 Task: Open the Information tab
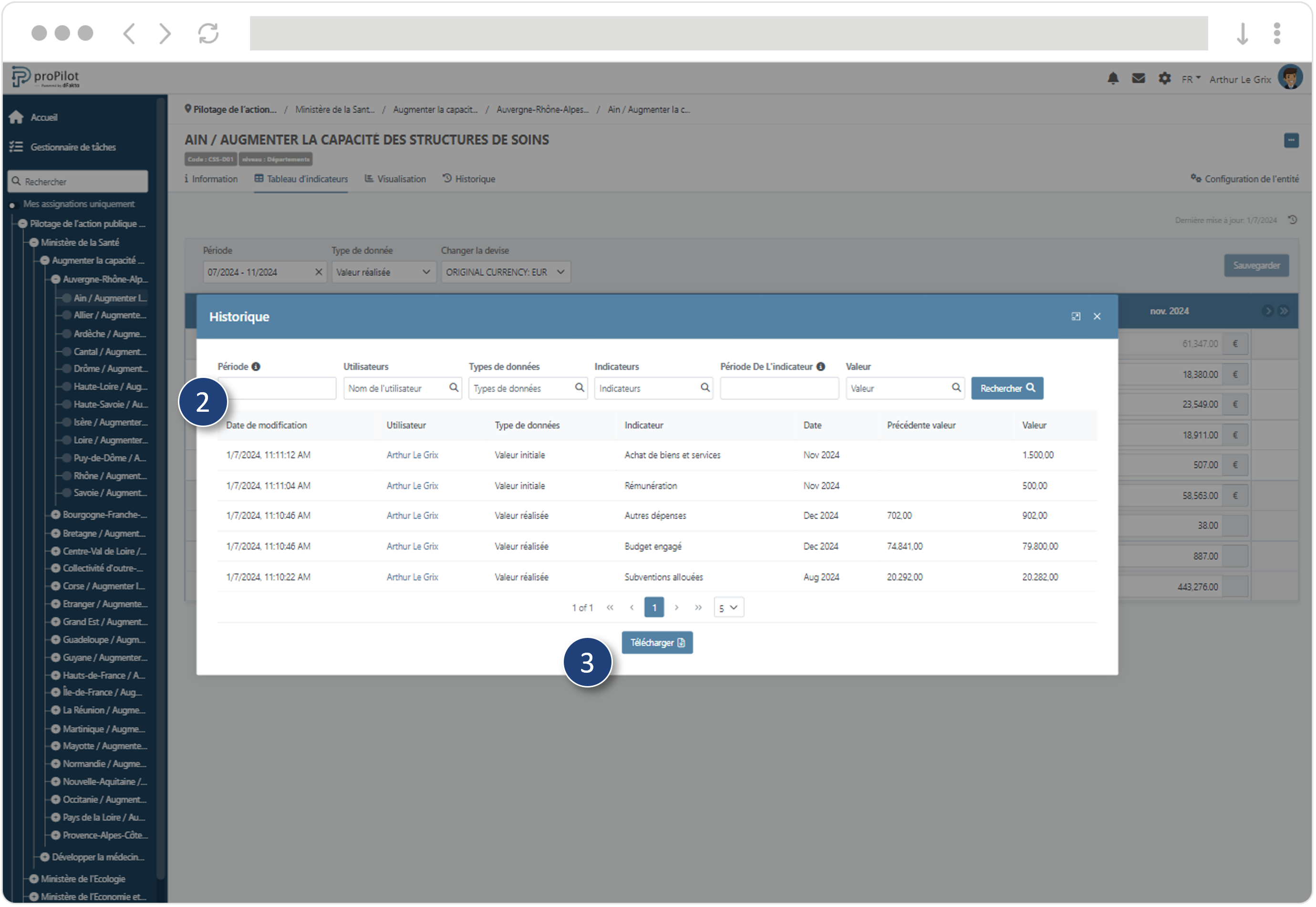tap(211, 179)
